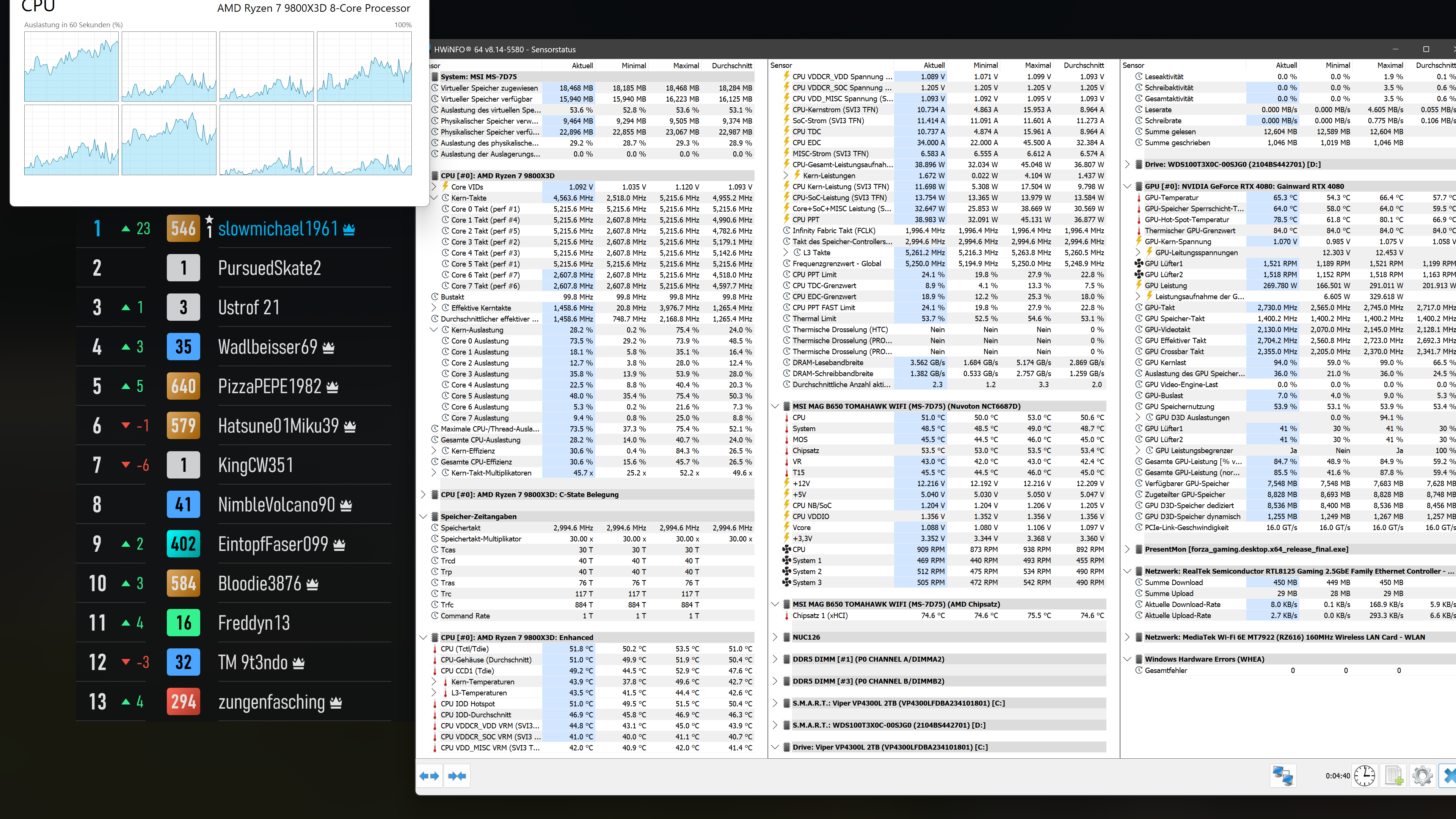This screenshot has width=1456, height=819.
Task: Click the maximize window square icon
Action: [x=1426, y=49]
